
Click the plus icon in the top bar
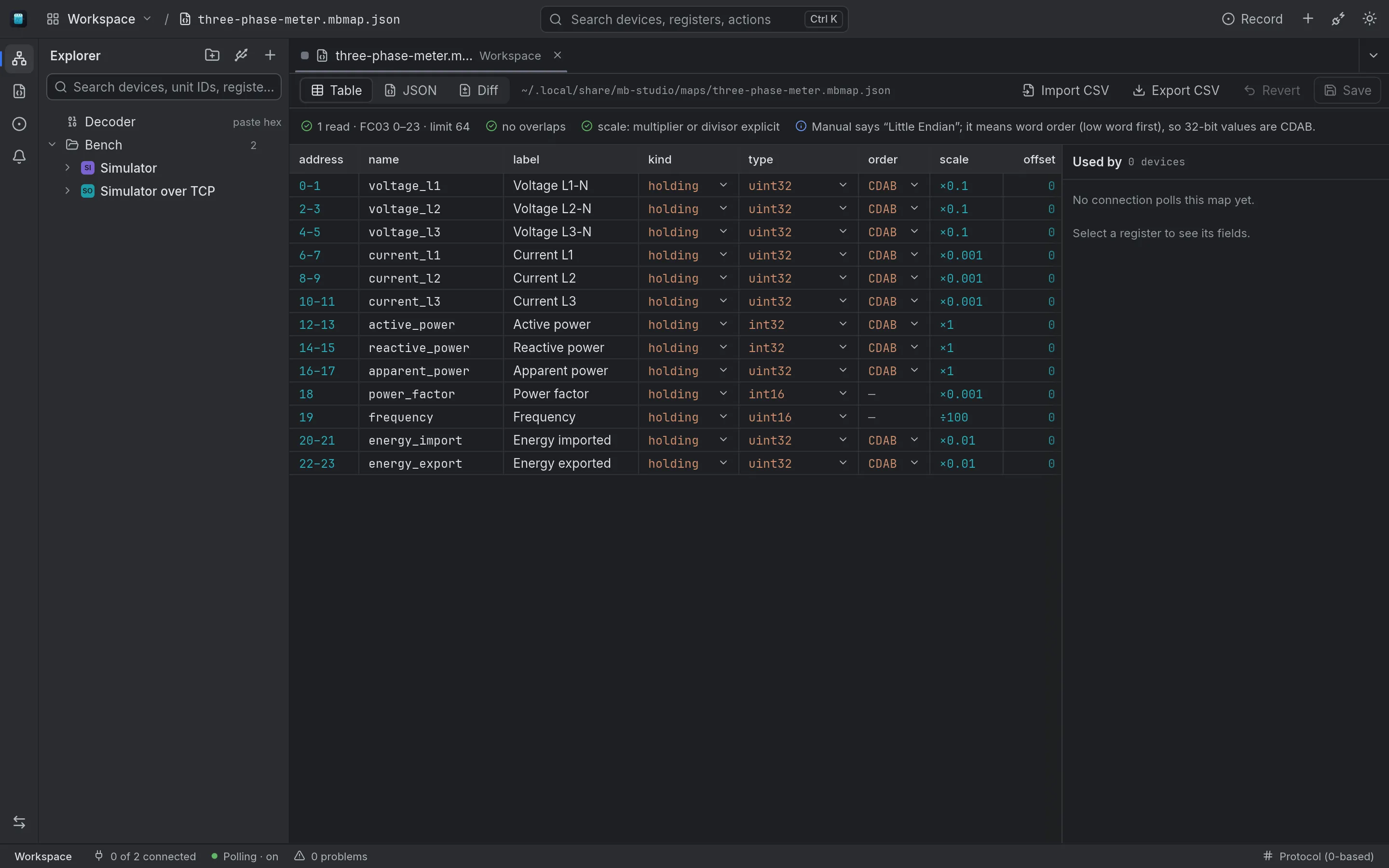point(1308,19)
